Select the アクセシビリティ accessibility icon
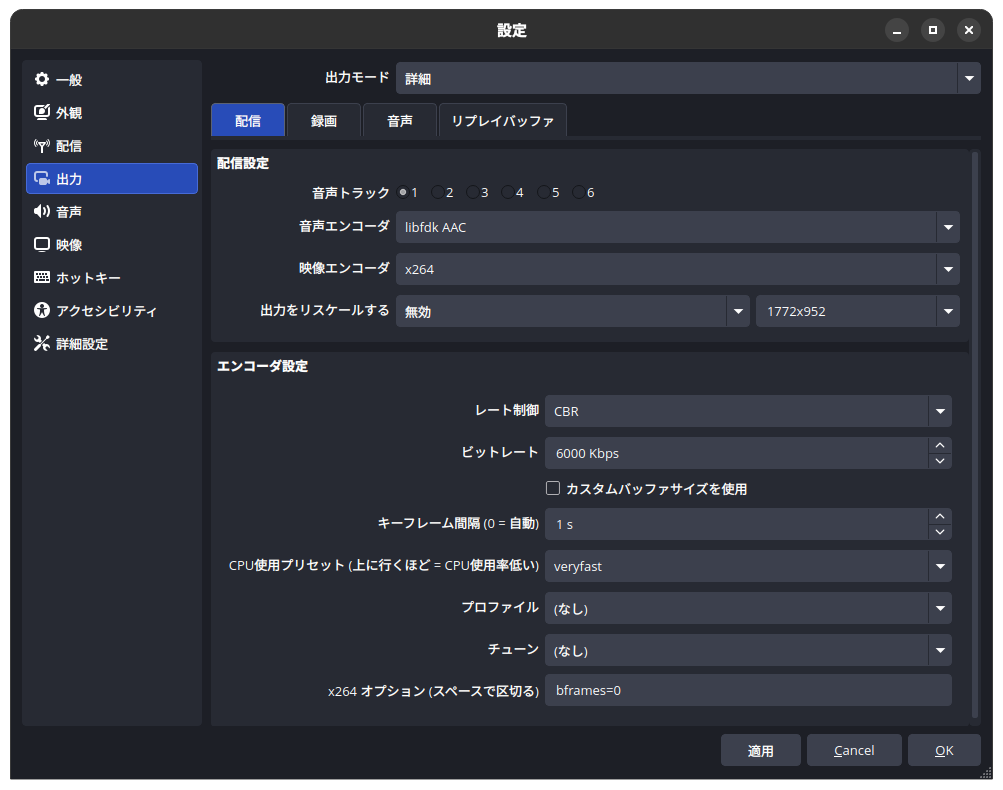 pyautogui.click(x=42, y=311)
